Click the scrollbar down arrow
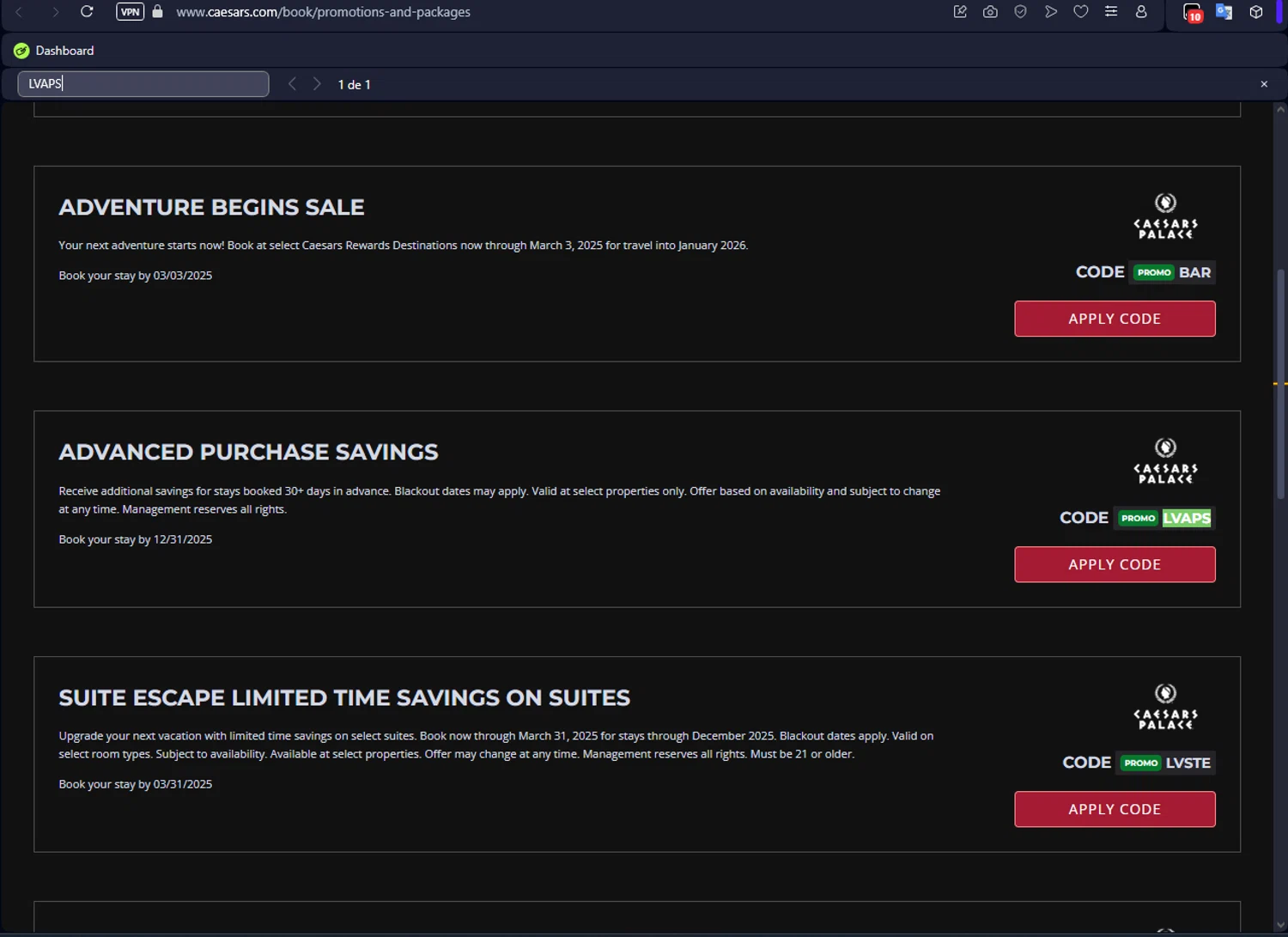The width and height of the screenshot is (1288, 937). 1280,926
